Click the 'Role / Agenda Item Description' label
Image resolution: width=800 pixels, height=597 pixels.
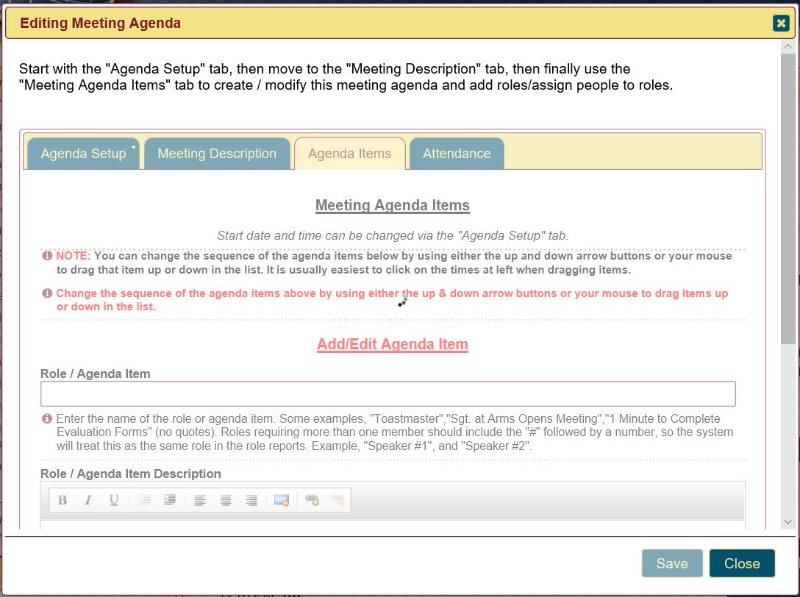(x=131, y=474)
